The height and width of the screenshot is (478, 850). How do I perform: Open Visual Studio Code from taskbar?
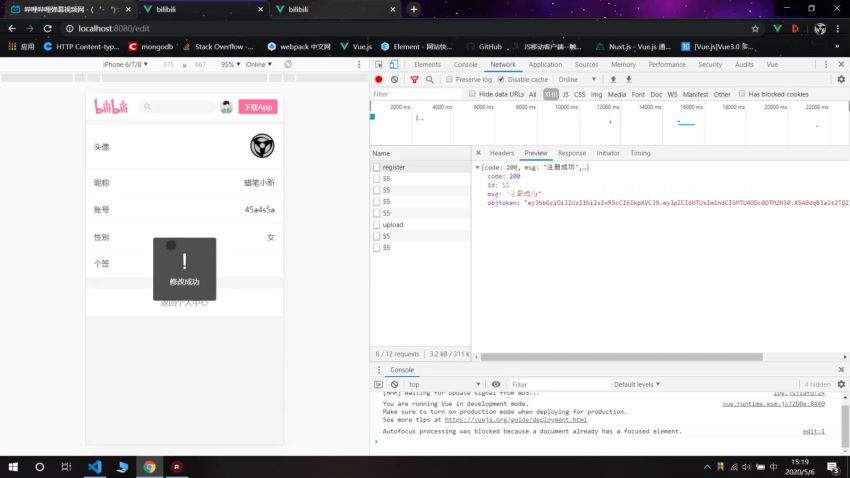point(94,467)
